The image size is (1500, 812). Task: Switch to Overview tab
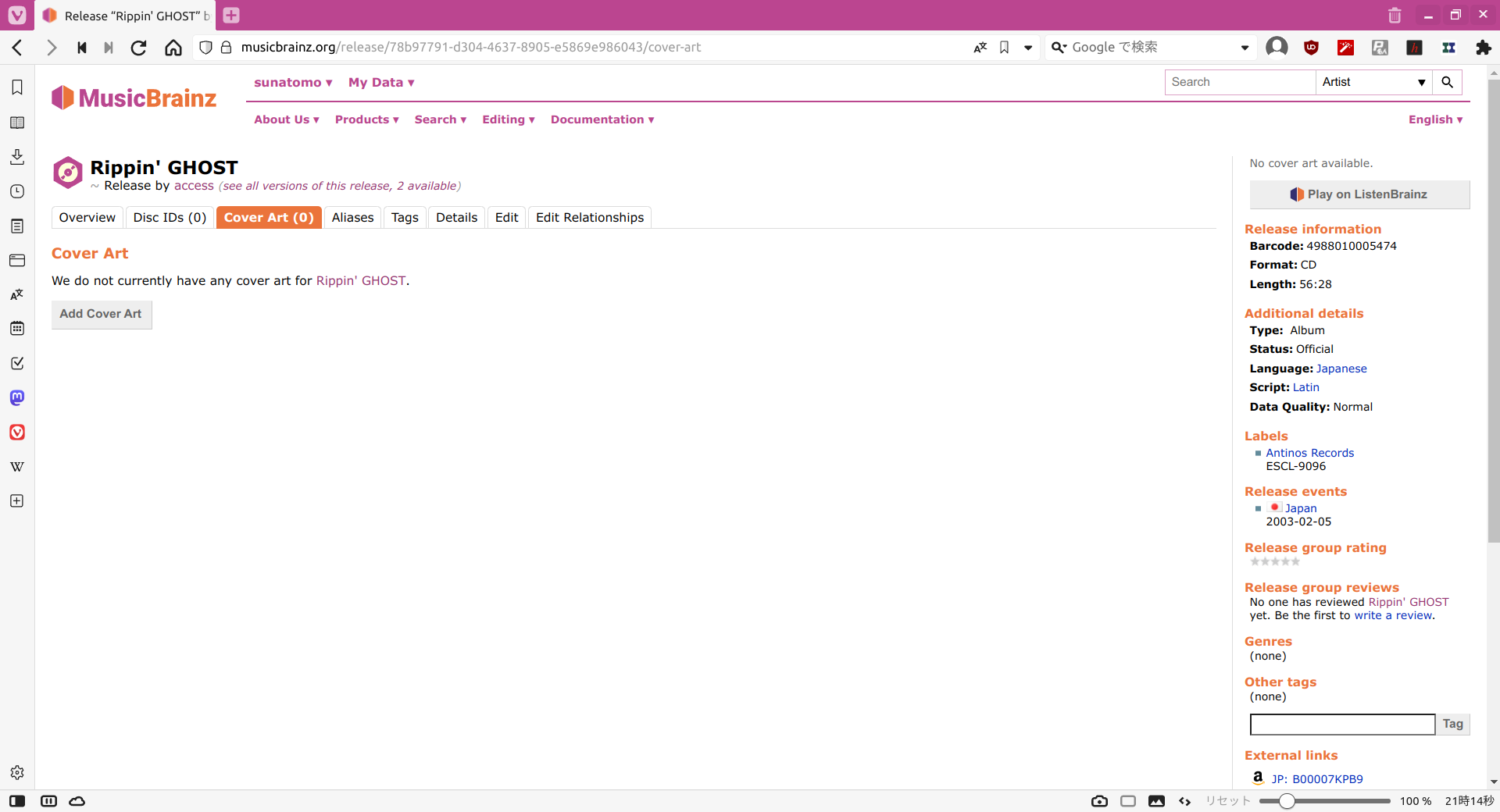[87, 218]
